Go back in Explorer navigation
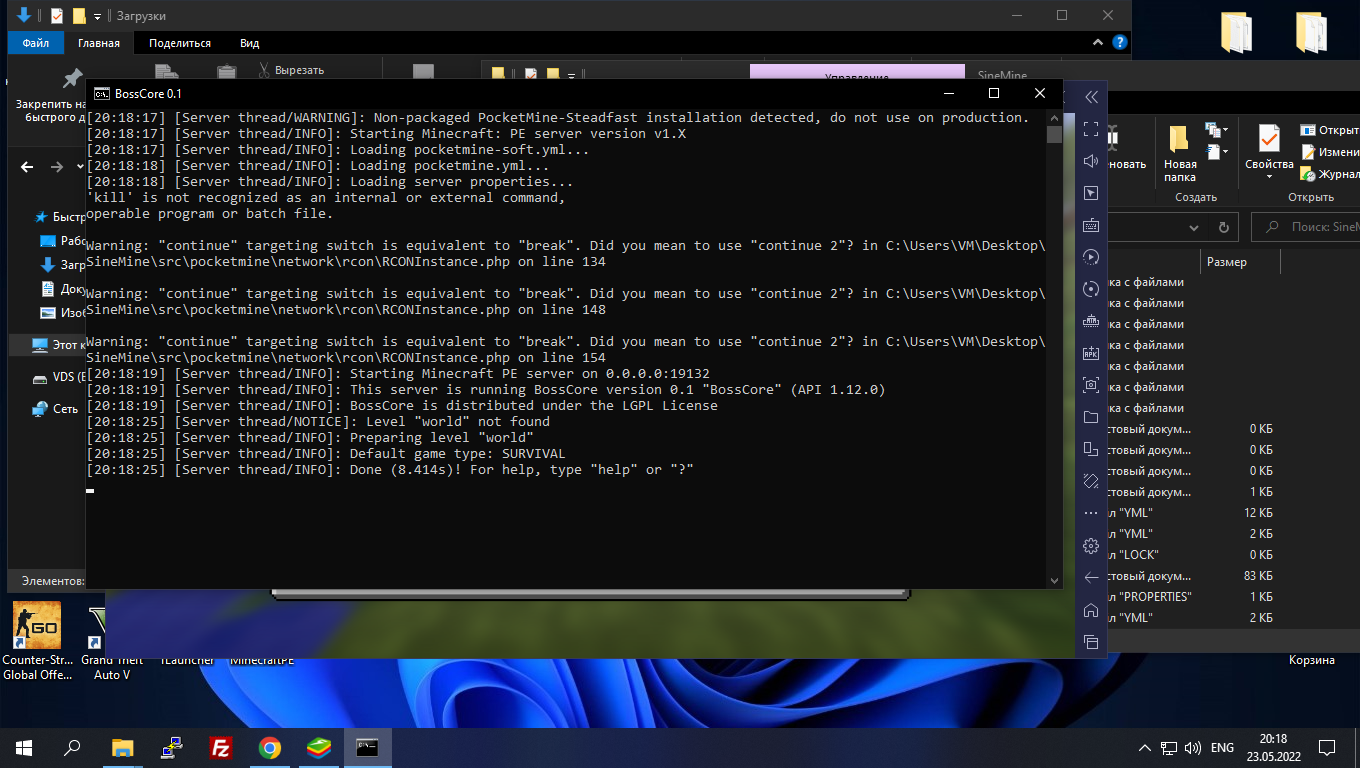 [27, 167]
